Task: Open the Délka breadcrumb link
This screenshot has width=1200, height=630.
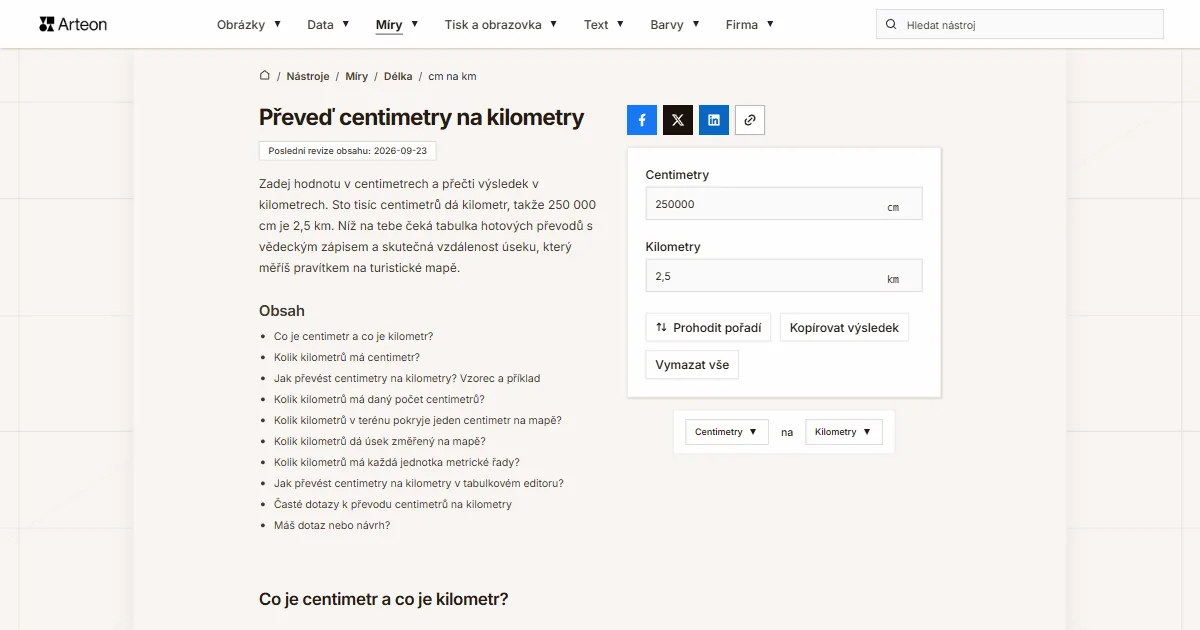Action: (398, 76)
